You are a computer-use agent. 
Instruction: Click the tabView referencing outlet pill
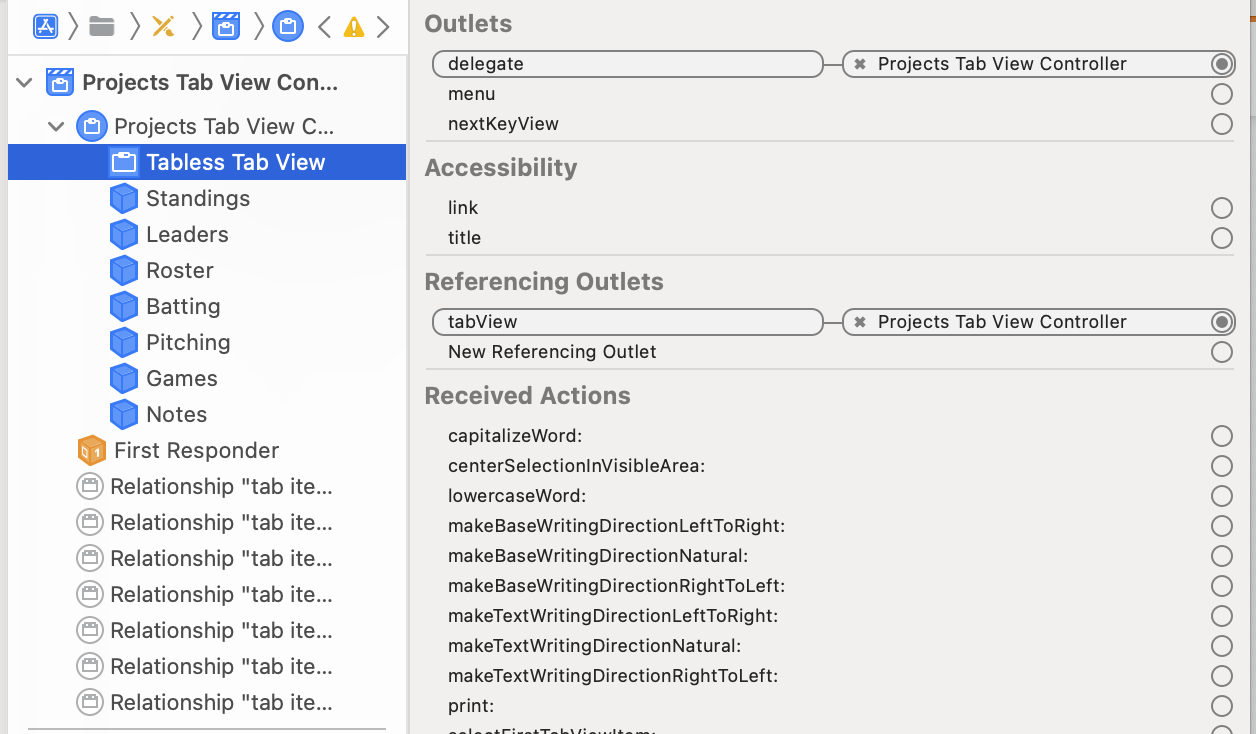[627, 322]
